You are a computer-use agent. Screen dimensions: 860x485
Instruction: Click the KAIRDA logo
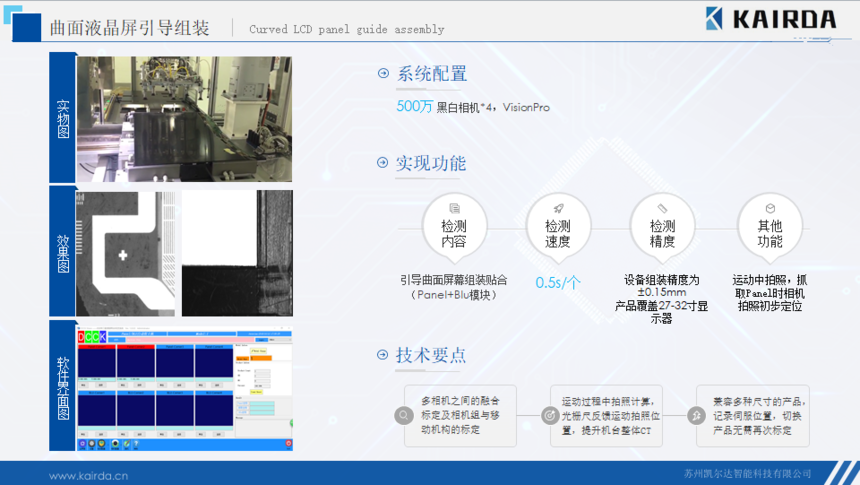point(771,19)
